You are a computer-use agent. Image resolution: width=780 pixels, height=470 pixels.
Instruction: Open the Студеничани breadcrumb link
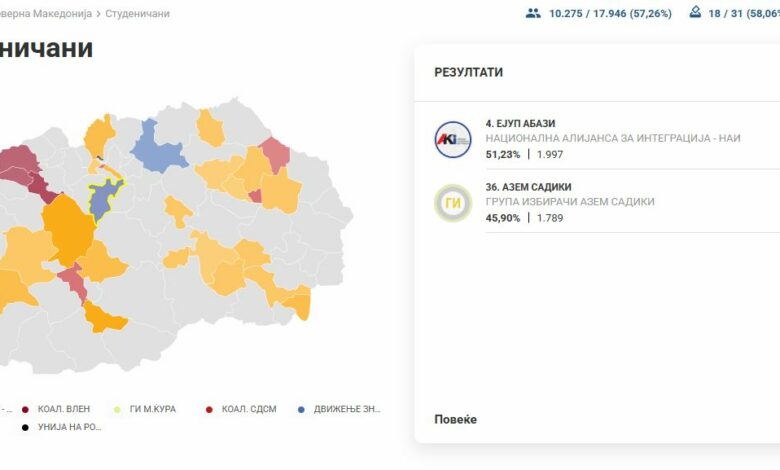(x=137, y=14)
